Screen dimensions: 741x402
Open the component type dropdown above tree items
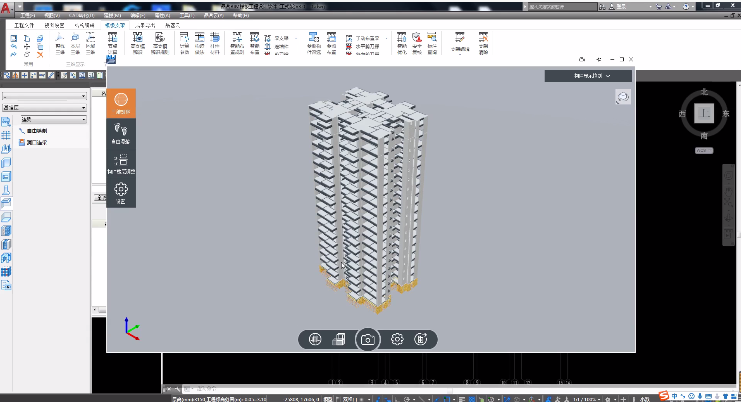tap(53, 120)
